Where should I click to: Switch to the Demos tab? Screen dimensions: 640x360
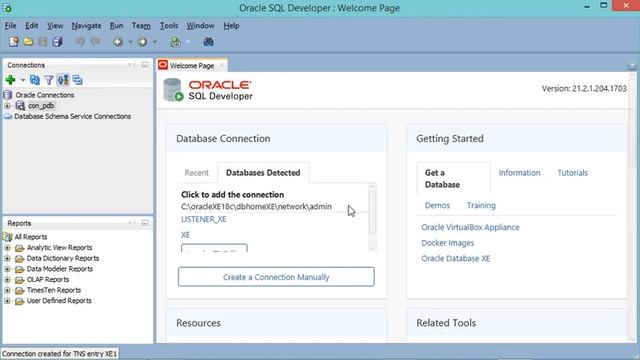(x=437, y=205)
